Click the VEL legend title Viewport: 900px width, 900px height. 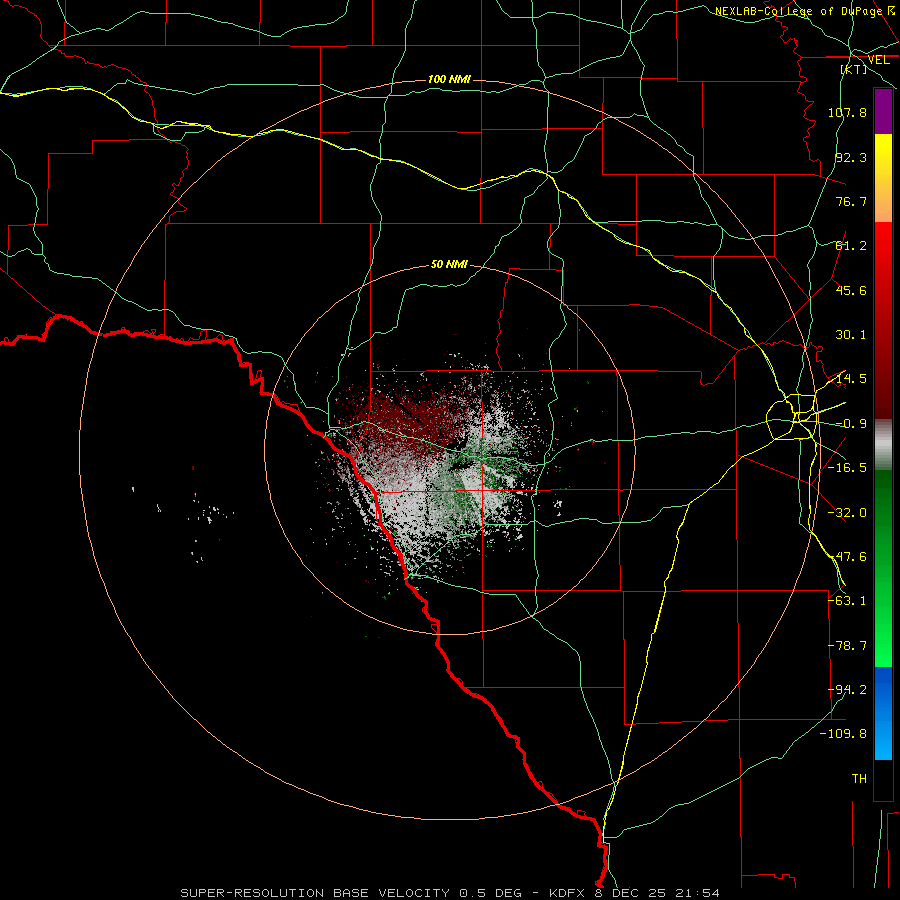[878, 60]
